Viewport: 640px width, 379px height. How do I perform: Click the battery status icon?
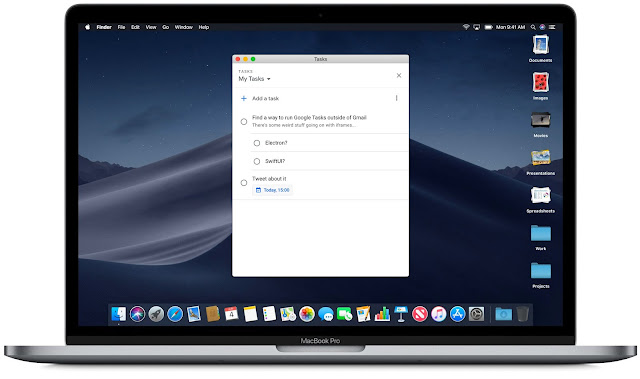point(489,27)
